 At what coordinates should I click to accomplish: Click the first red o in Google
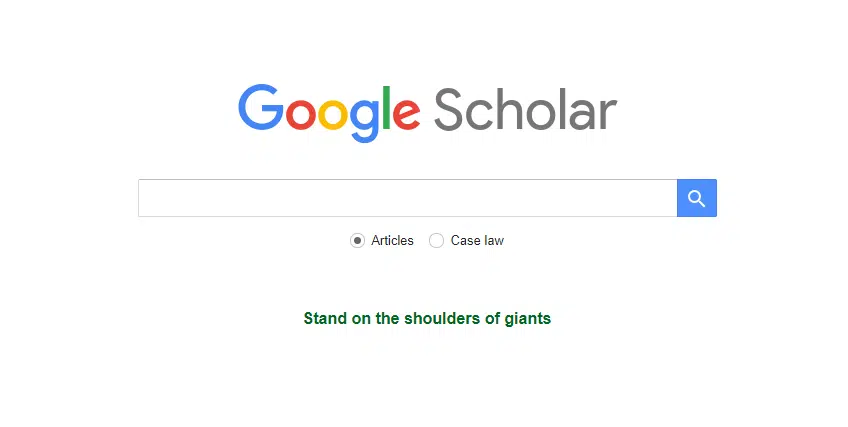coord(301,113)
